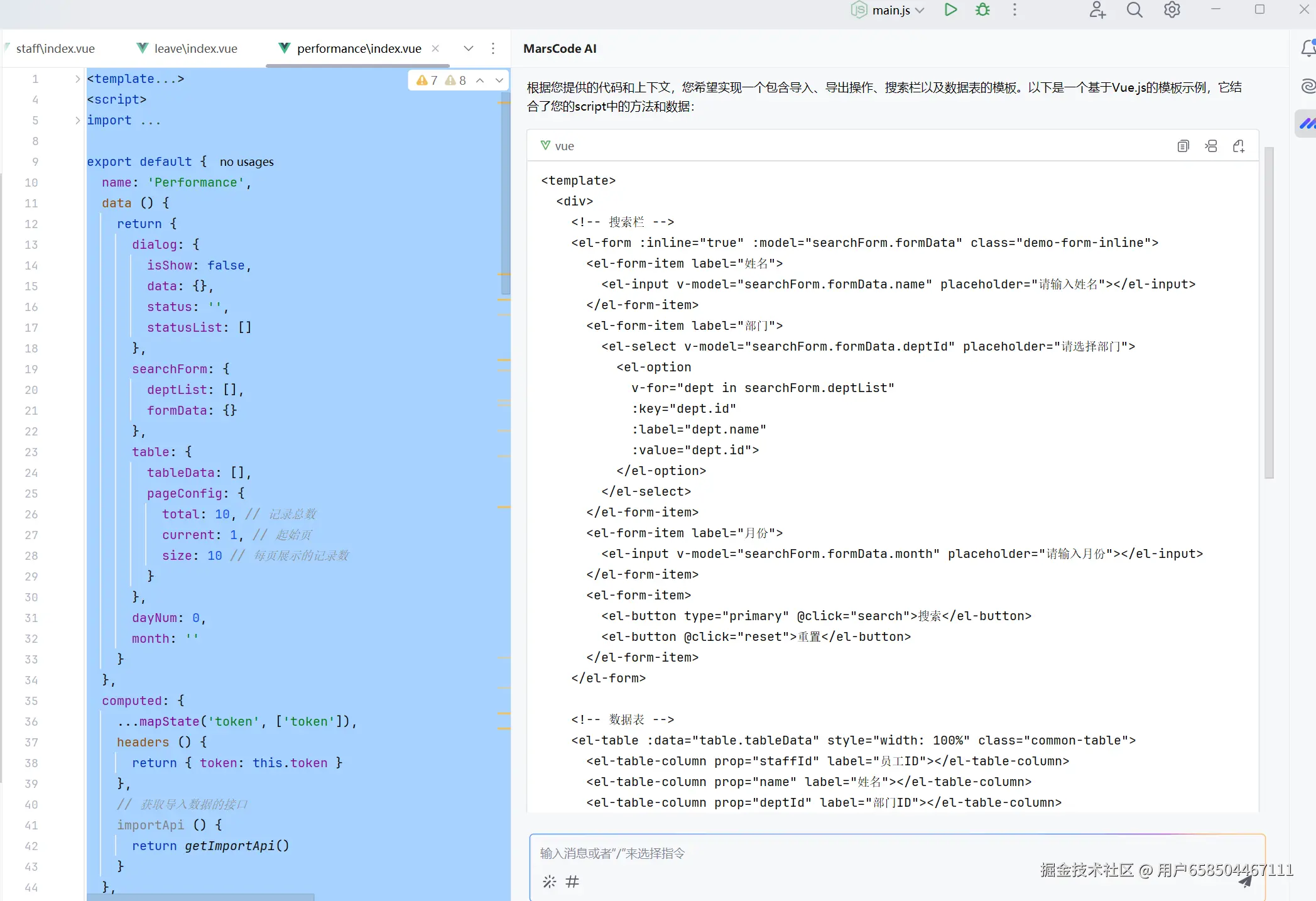This screenshot has width=1316, height=901.
Task: Show the hidden editor tabs dropdown
Action: pos(468,48)
